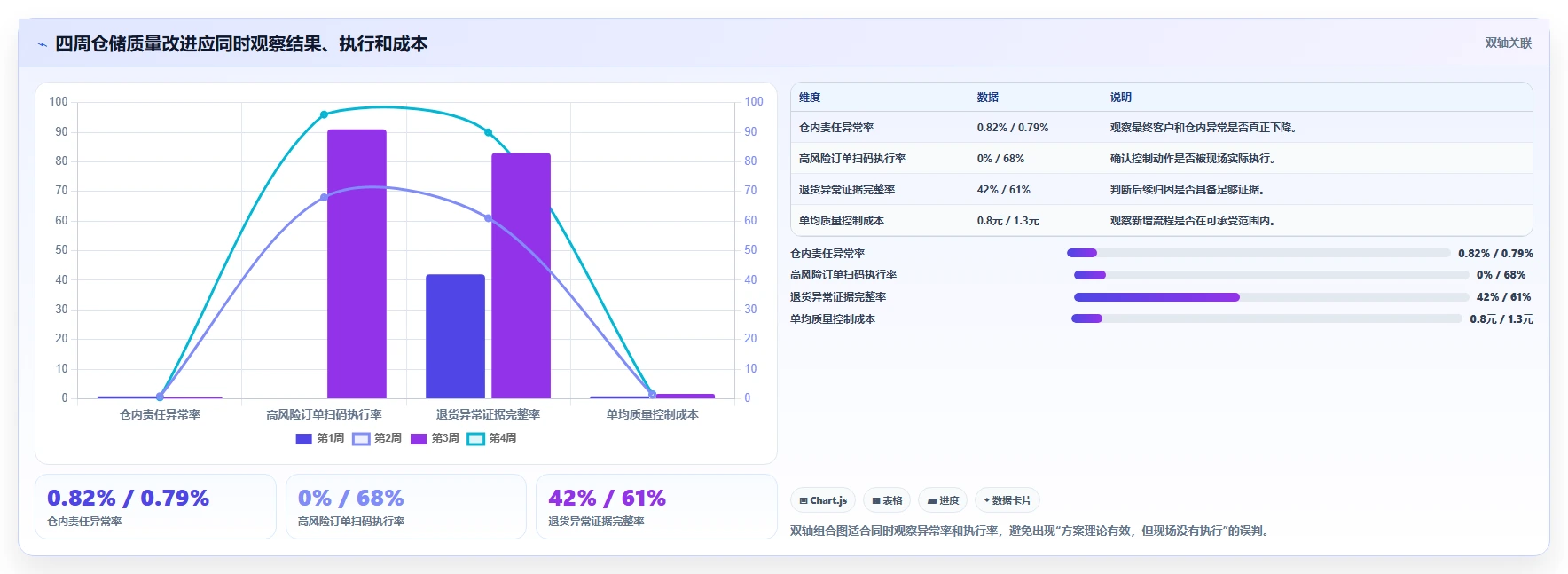Select the dashboard title 四周仓储质量改进应同时观察结果、执行和成本
Image resolution: width=1568 pixels, height=574 pixels.
(241, 43)
